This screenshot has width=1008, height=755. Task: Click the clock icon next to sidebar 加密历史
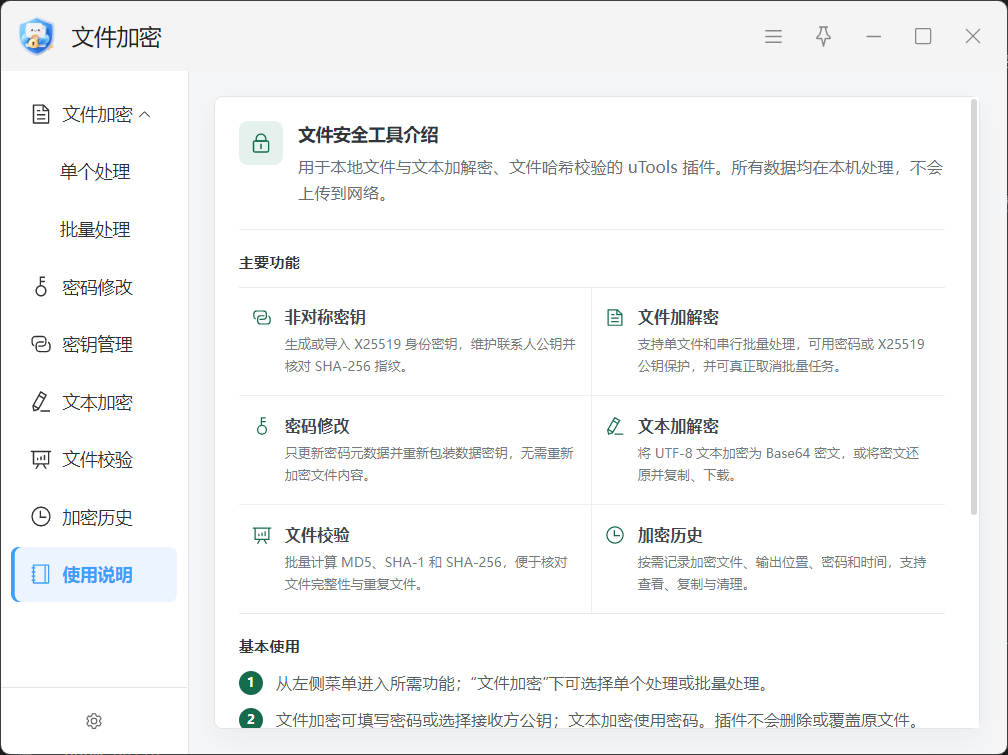[41, 517]
